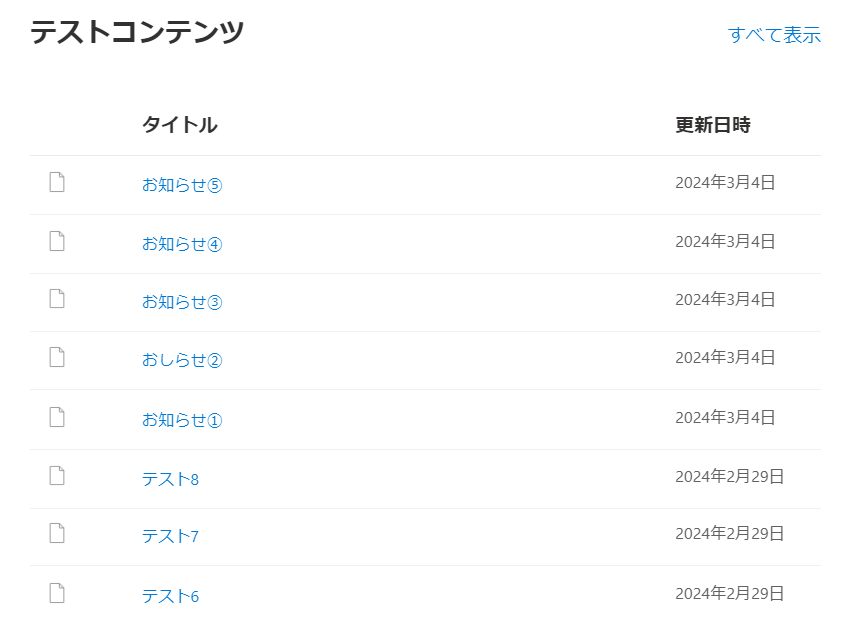Open the すべて表示 link
Screen dimensions: 848x621
click(x=774, y=35)
